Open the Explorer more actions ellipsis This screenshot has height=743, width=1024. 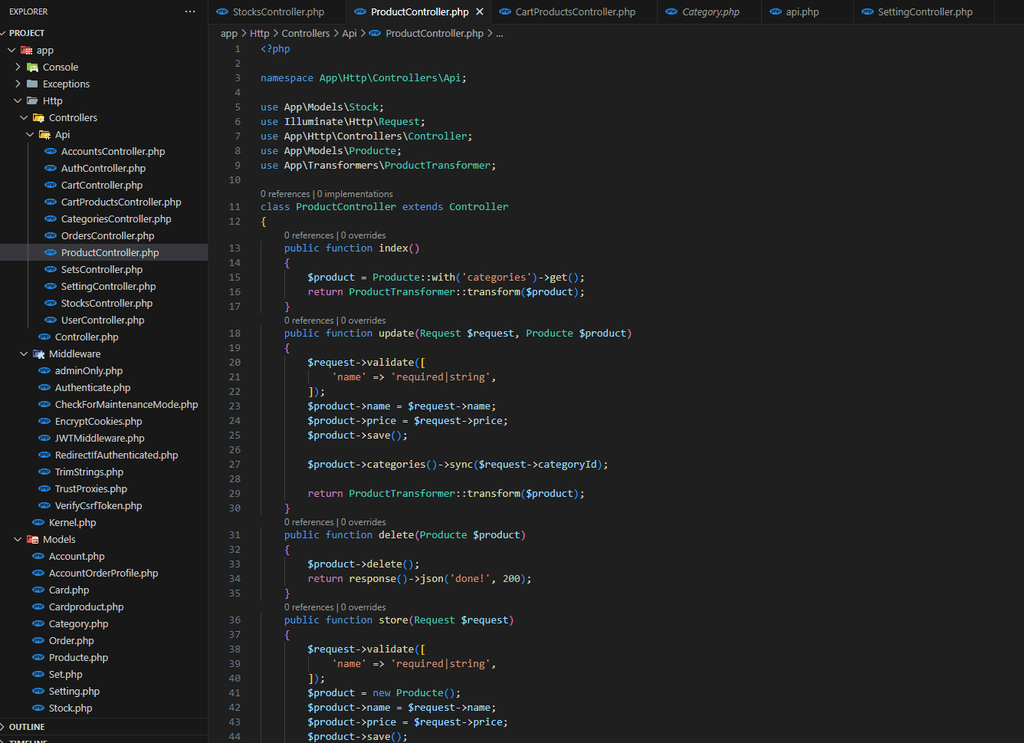point(190,12)
